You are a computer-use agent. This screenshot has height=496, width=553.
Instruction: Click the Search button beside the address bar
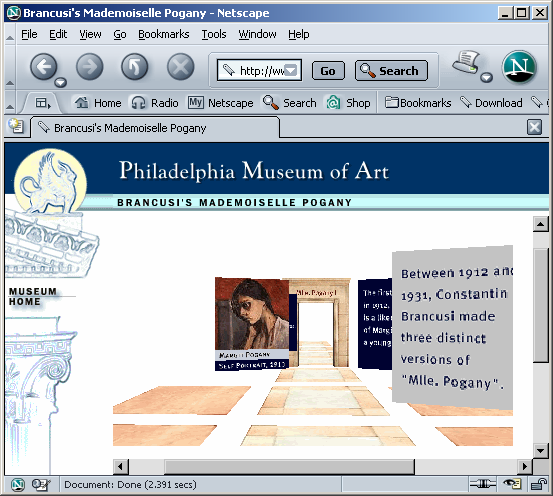coord(391,71)
